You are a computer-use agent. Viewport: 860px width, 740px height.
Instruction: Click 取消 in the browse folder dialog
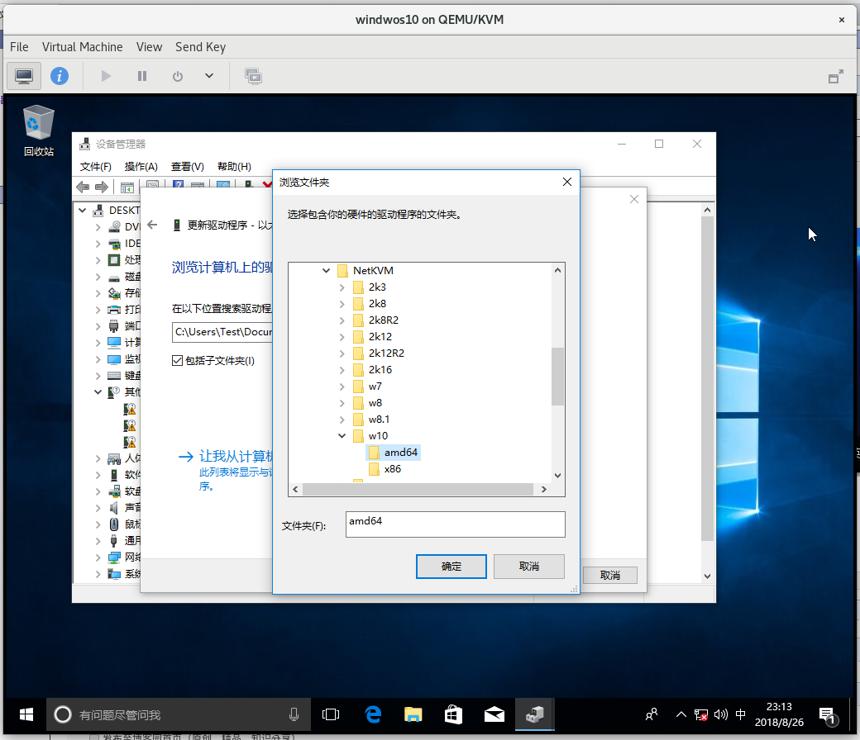(529, 566)
